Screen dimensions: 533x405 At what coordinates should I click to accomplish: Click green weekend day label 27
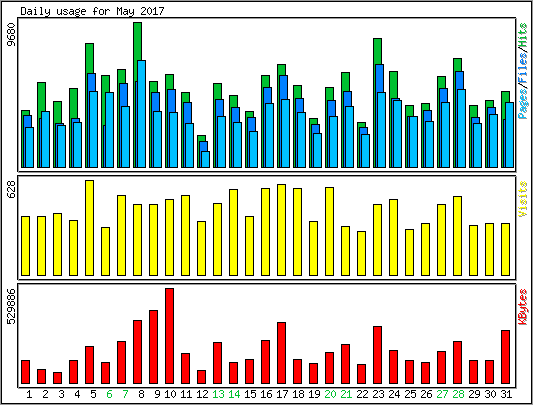point(442,394)
